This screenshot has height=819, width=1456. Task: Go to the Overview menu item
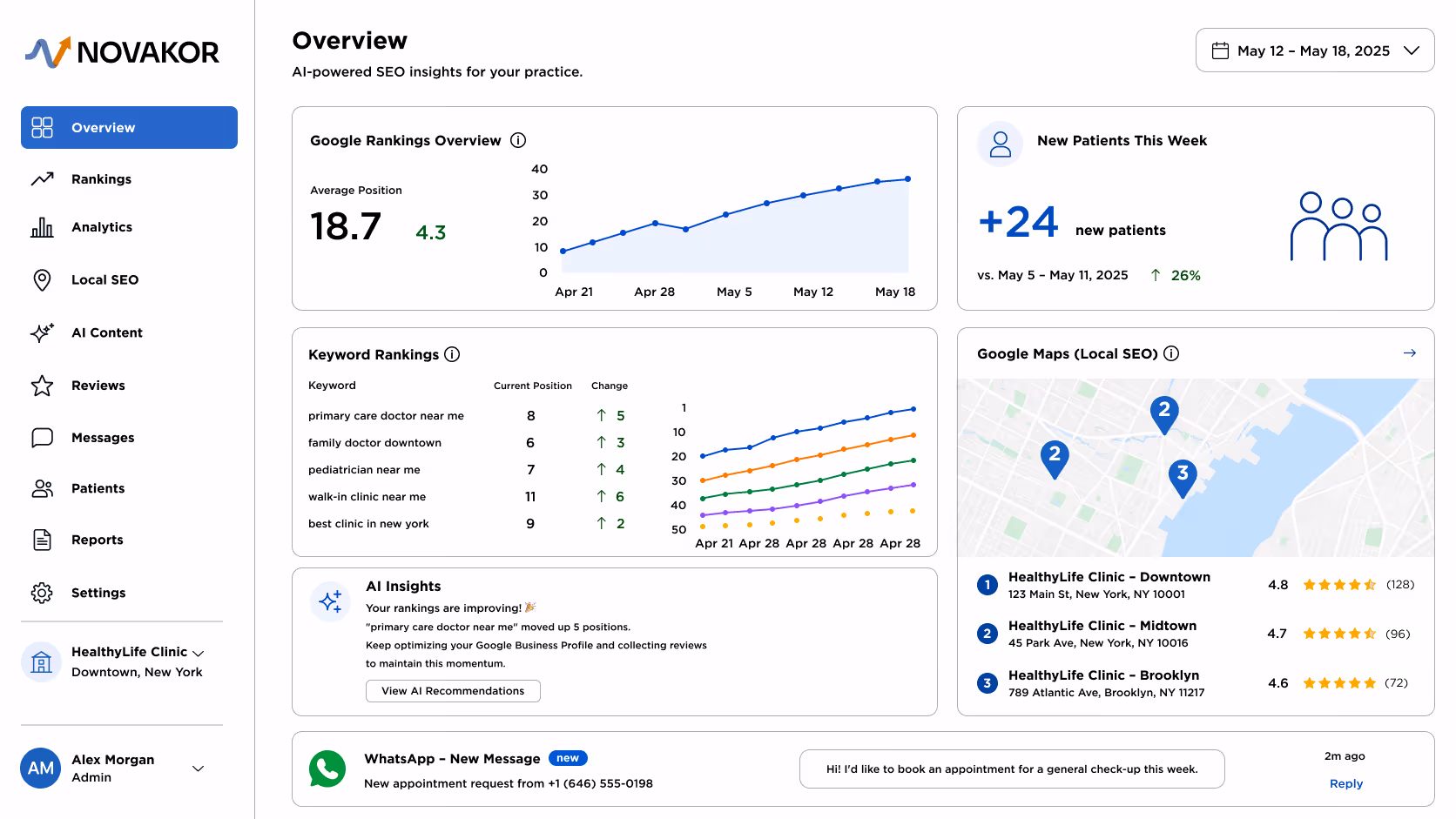coord(129,128)
